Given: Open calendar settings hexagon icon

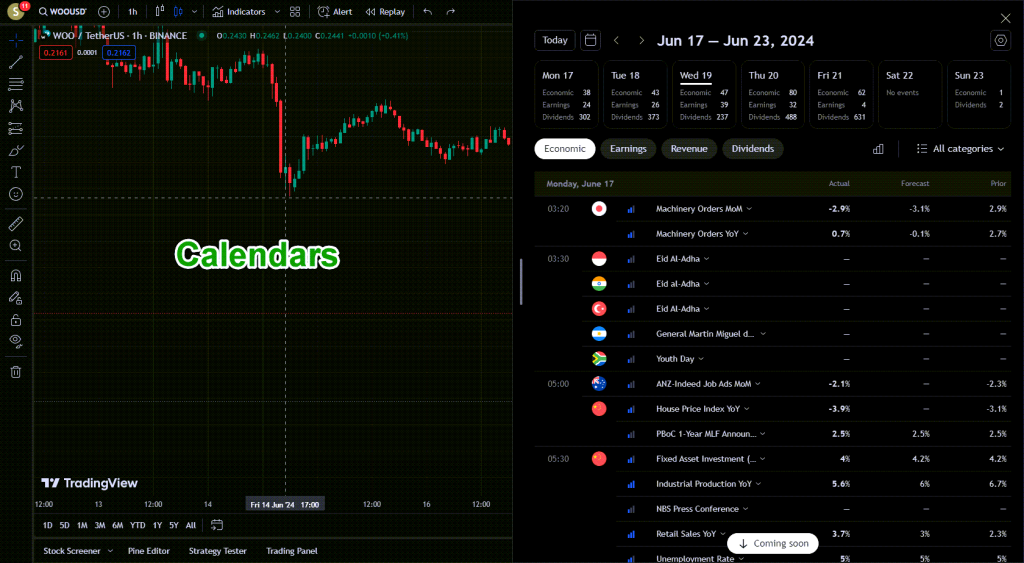Looking at the screenshot, I should (x=1000, y=40).
